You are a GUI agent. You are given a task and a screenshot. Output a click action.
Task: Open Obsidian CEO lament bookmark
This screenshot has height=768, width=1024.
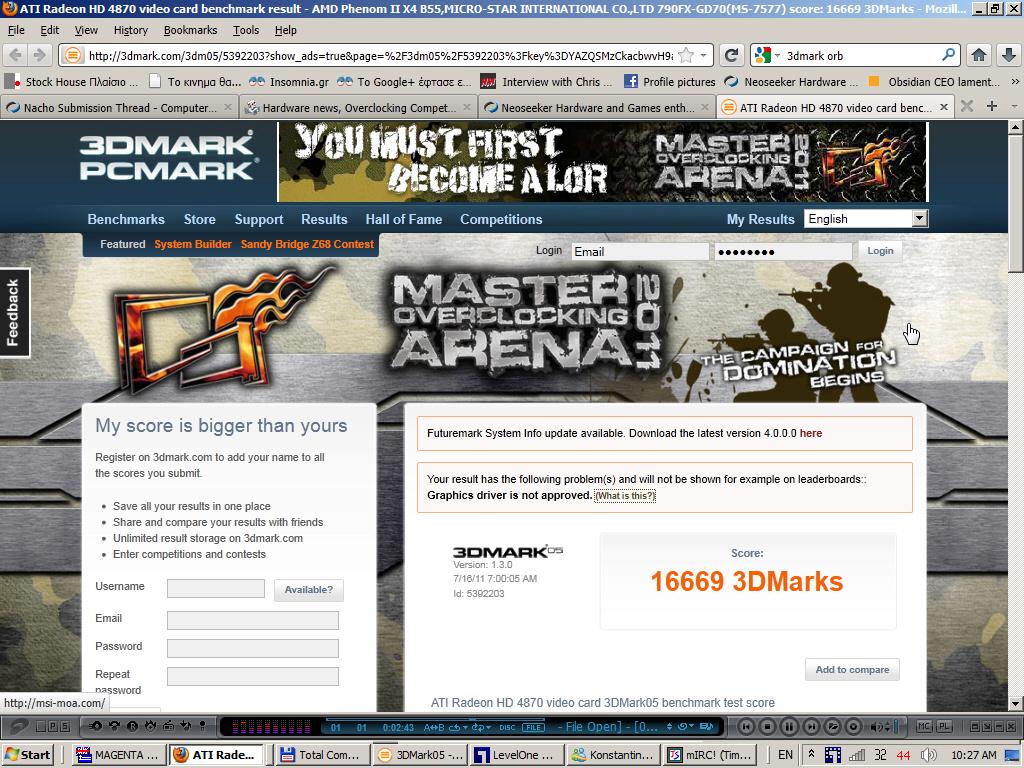pos(935,82)
